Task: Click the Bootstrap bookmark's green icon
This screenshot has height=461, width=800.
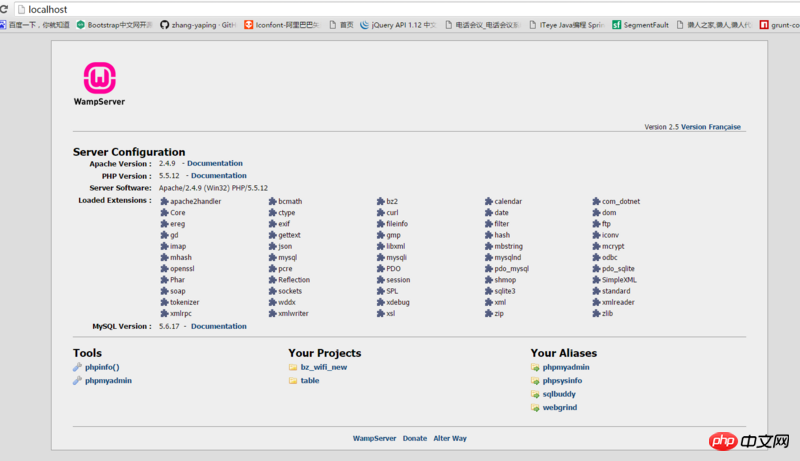Action: (81, 24)
